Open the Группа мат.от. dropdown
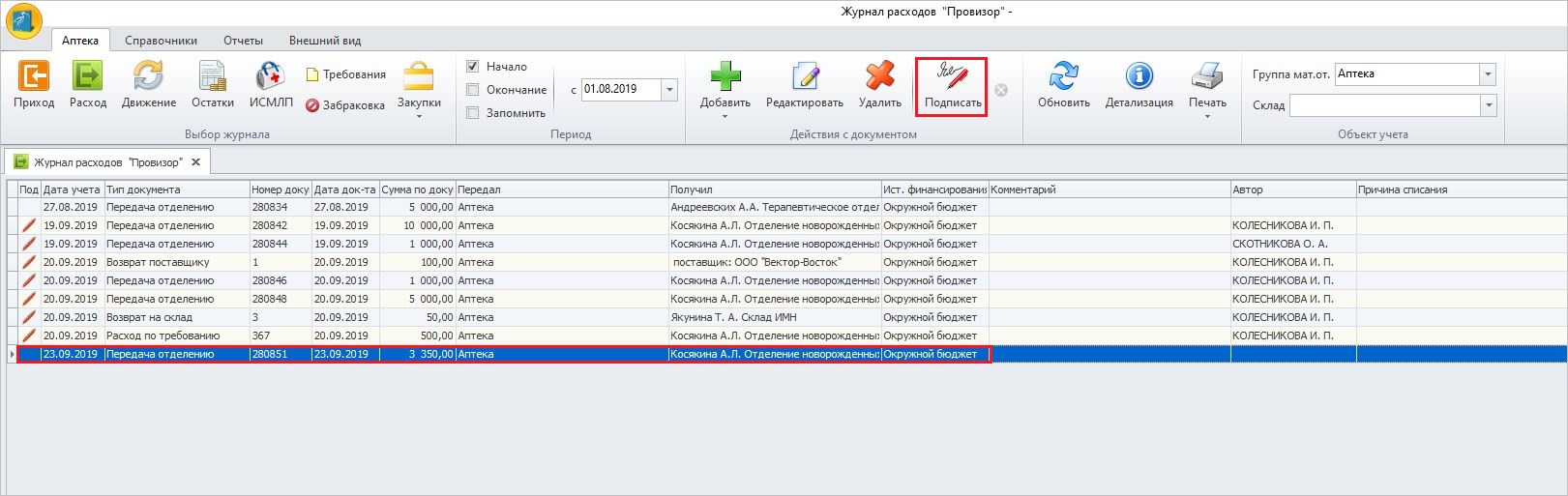The width and height of the screenshot is (1568, 496). click(1488, 74)
